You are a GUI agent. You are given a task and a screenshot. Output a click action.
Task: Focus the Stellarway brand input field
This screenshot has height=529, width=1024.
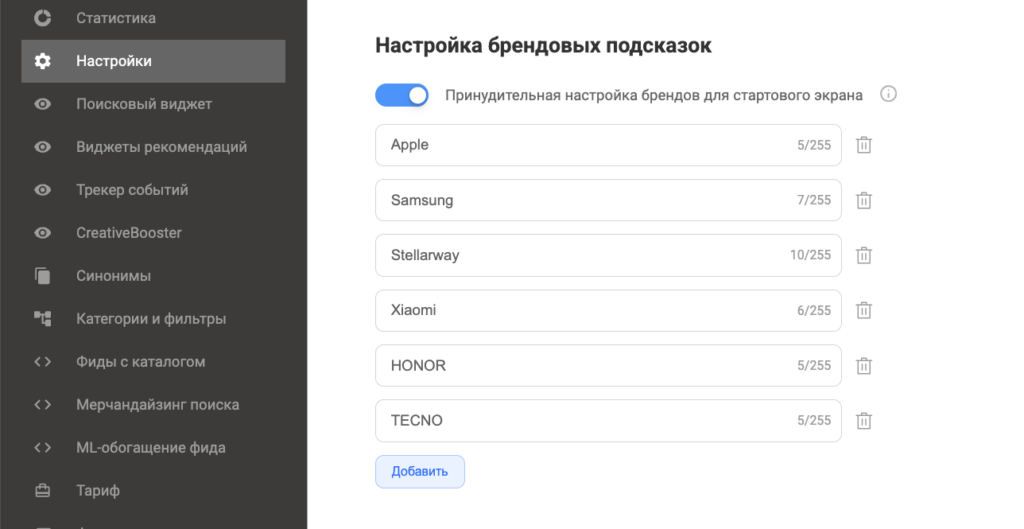point(608,255)
